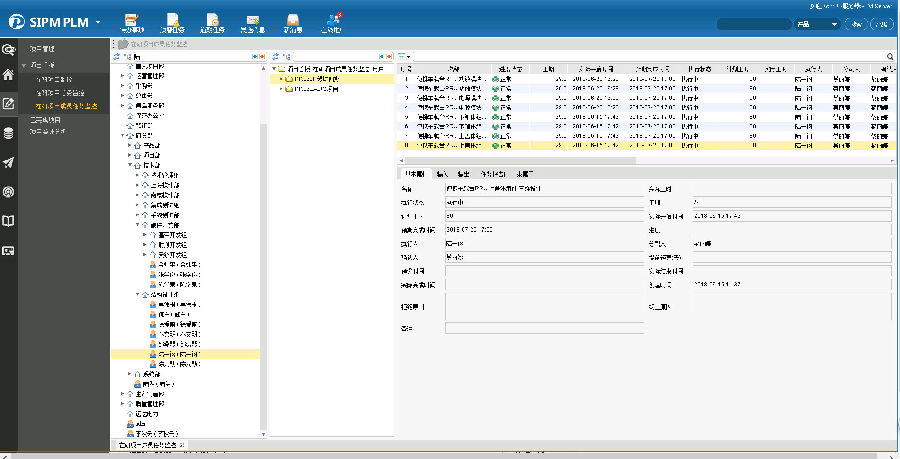Screen dimensions: 900x459
Task: Open the envelope message icon in top toolbar
Action: tap(253, 19)
